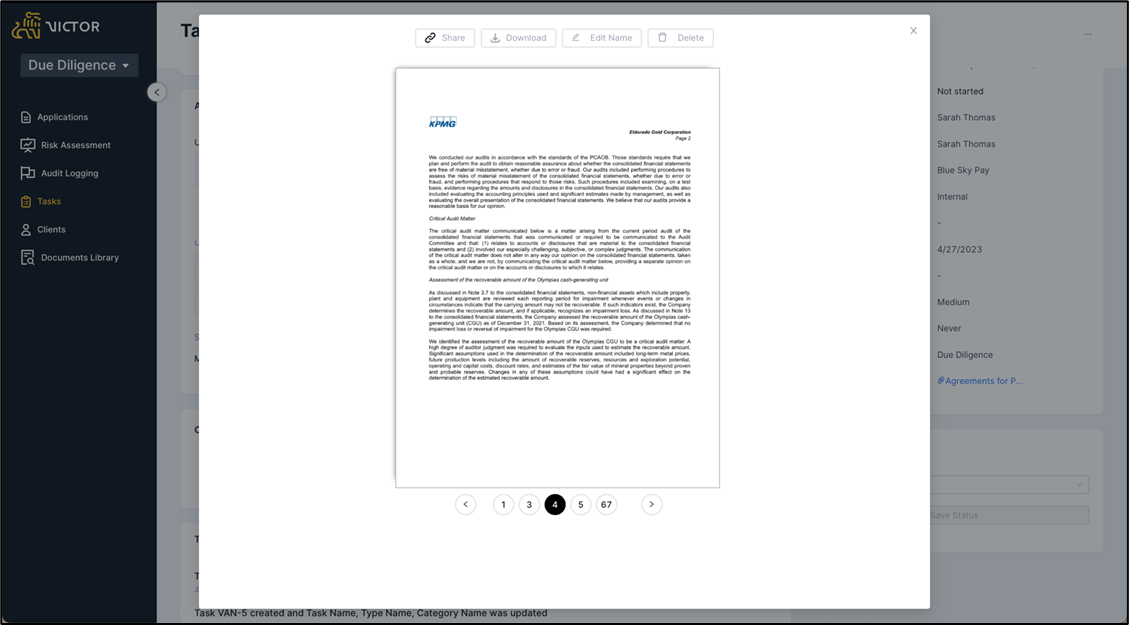Delete the document
The height and width of the screenshot is (625, 1129).
click(x=680, y=38)
